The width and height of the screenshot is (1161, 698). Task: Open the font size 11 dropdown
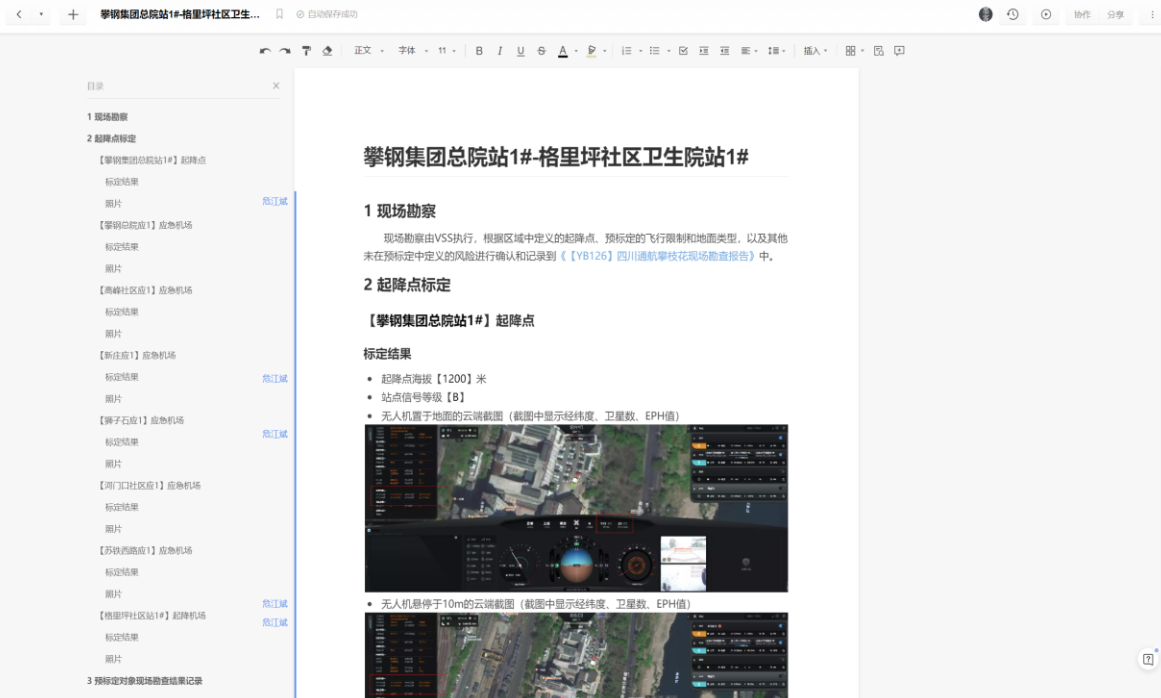446,51
